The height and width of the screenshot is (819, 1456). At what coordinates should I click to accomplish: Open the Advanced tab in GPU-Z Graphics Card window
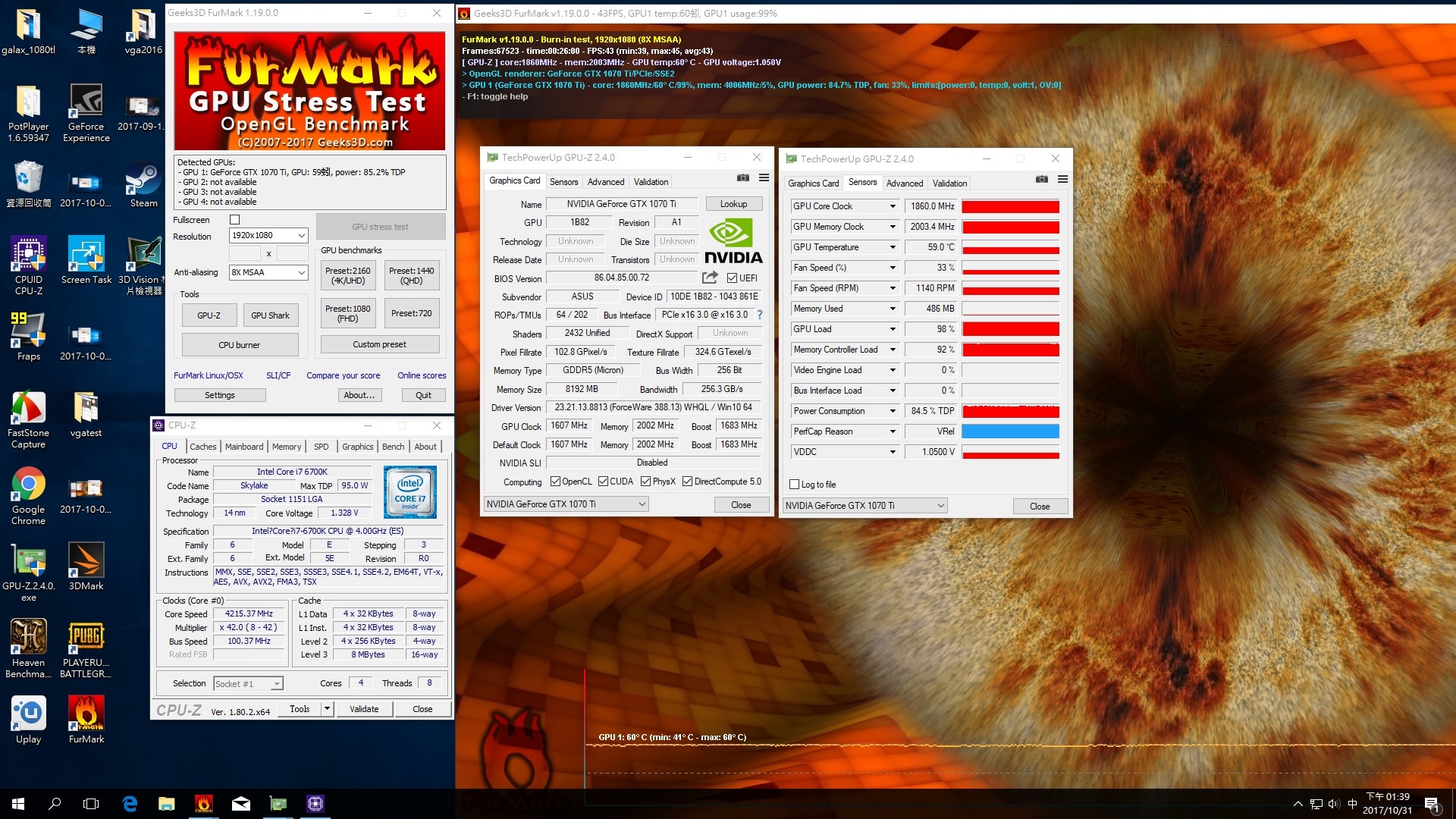pos(606,182)
